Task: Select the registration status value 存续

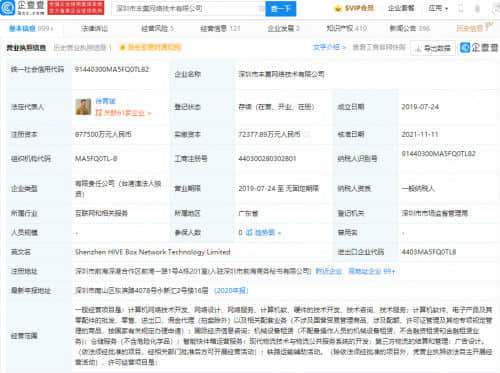Action: pyautogui.click(x=276, y=107)
